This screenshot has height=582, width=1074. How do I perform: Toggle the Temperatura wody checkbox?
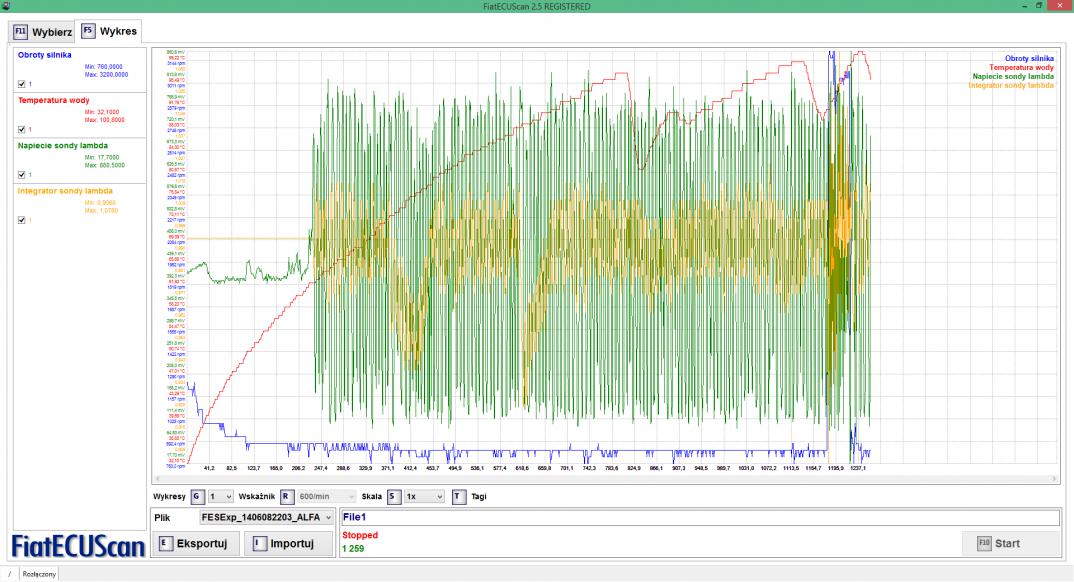pos(22,129)
